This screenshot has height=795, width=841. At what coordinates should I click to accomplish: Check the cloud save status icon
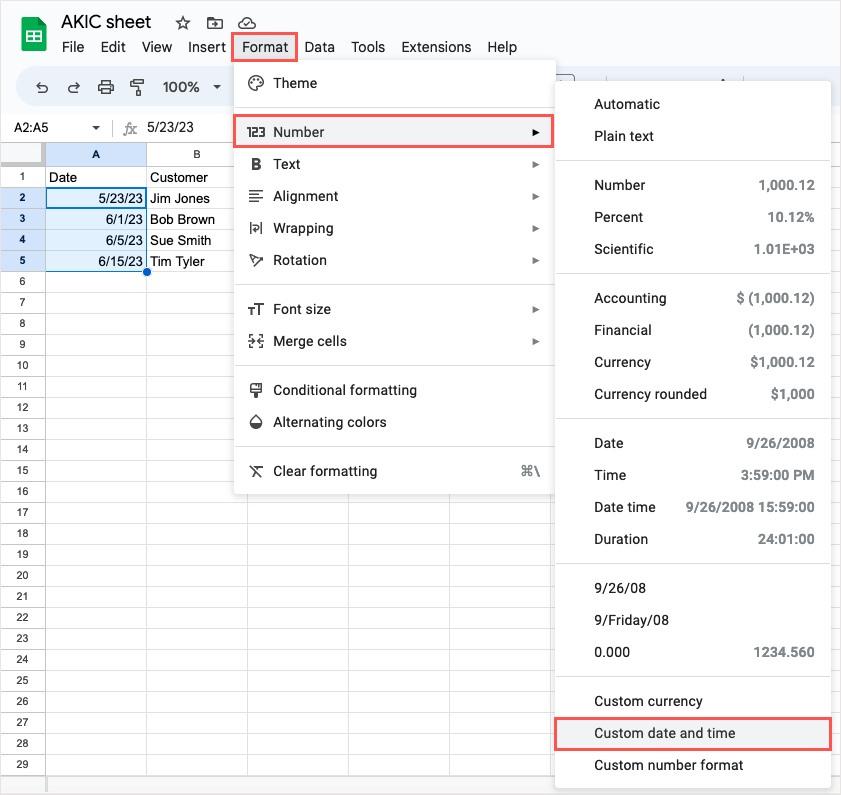tap(246, 23)
